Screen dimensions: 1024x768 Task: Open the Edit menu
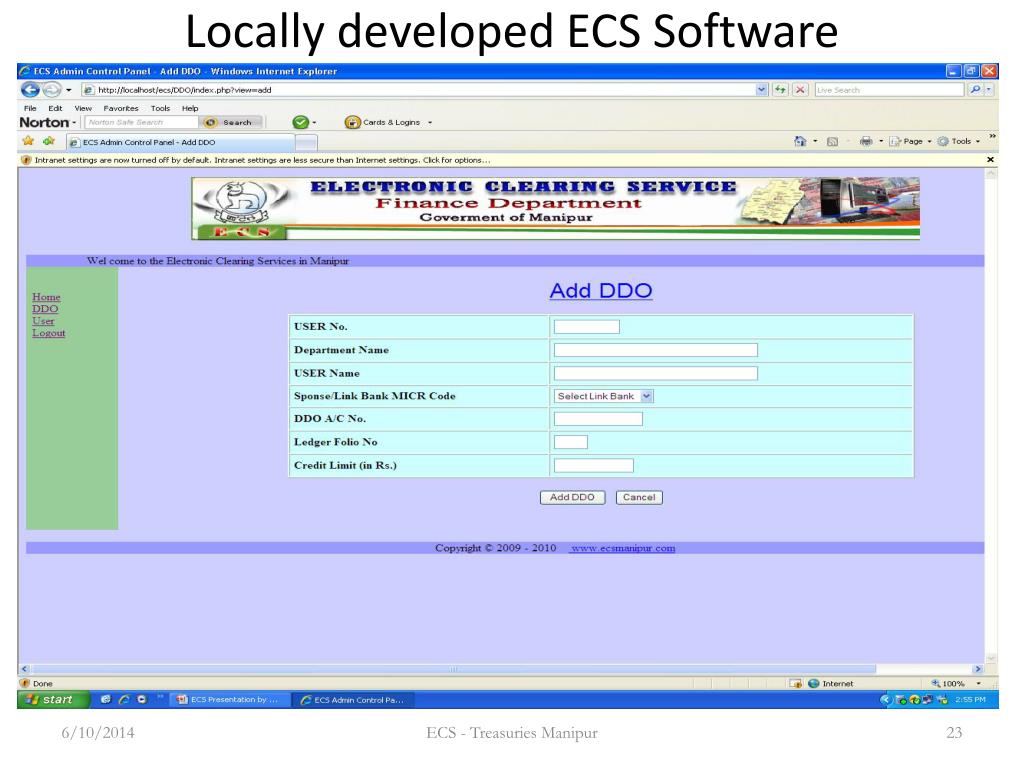click(x=56, y=108)
